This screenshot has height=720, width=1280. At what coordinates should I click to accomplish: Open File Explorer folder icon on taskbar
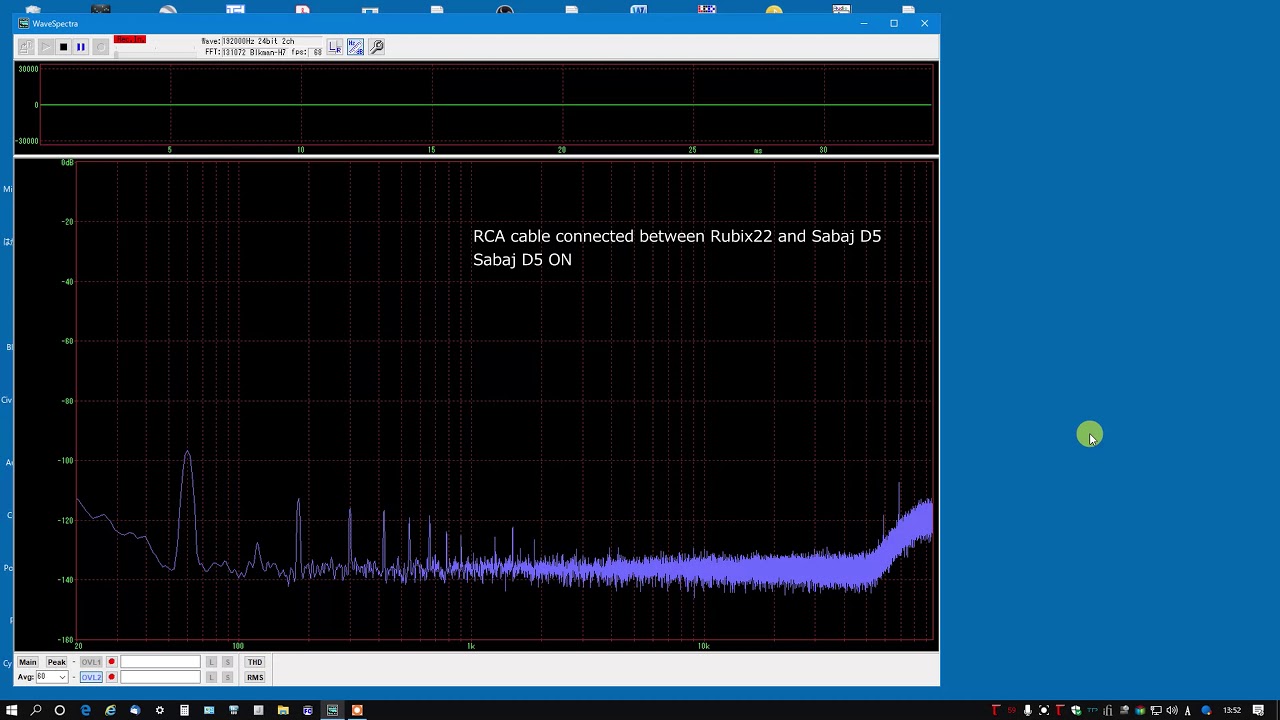click(283, 710)
